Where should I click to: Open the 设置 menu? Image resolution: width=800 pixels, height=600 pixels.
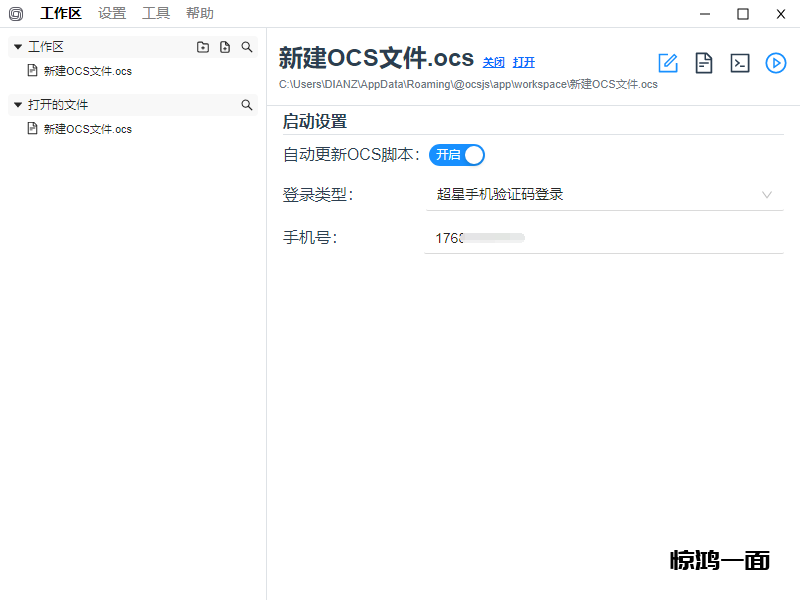click(x=112, y=14)
